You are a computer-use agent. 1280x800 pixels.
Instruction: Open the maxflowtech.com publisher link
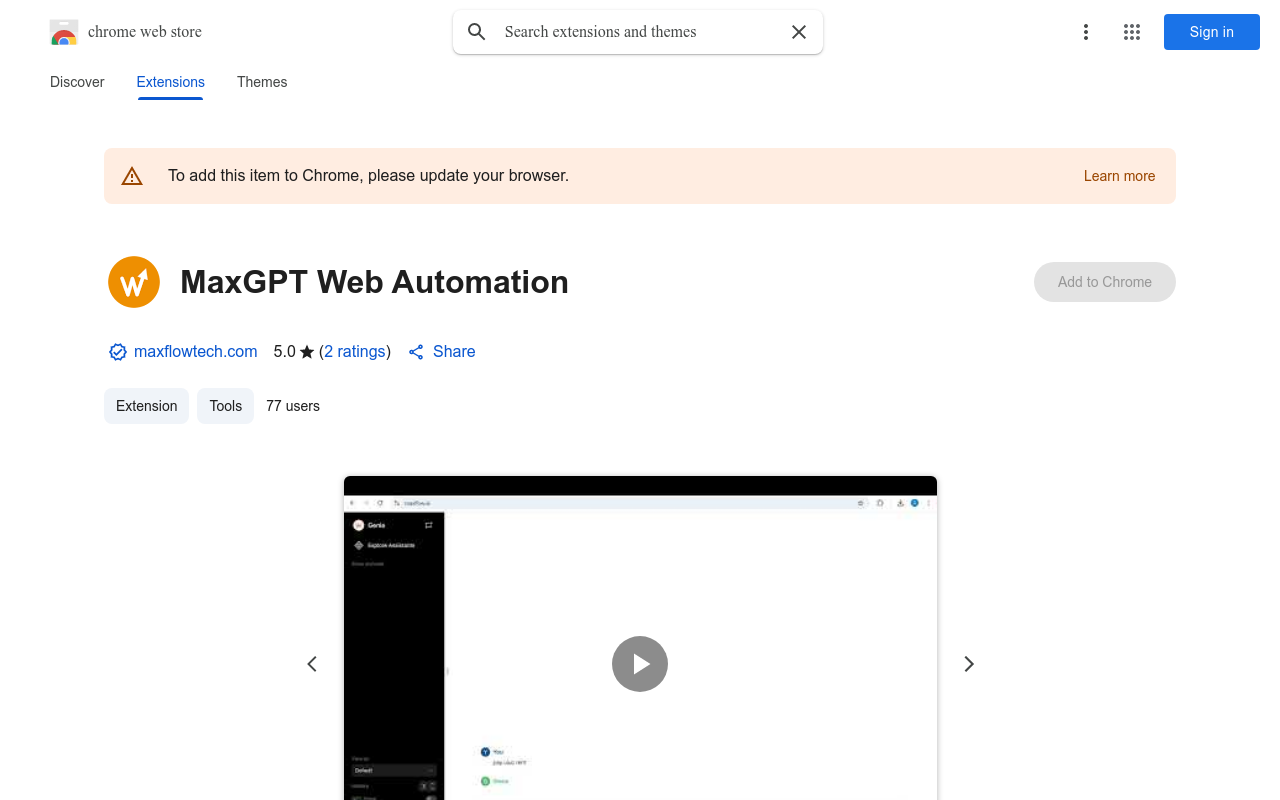[196, 352]
